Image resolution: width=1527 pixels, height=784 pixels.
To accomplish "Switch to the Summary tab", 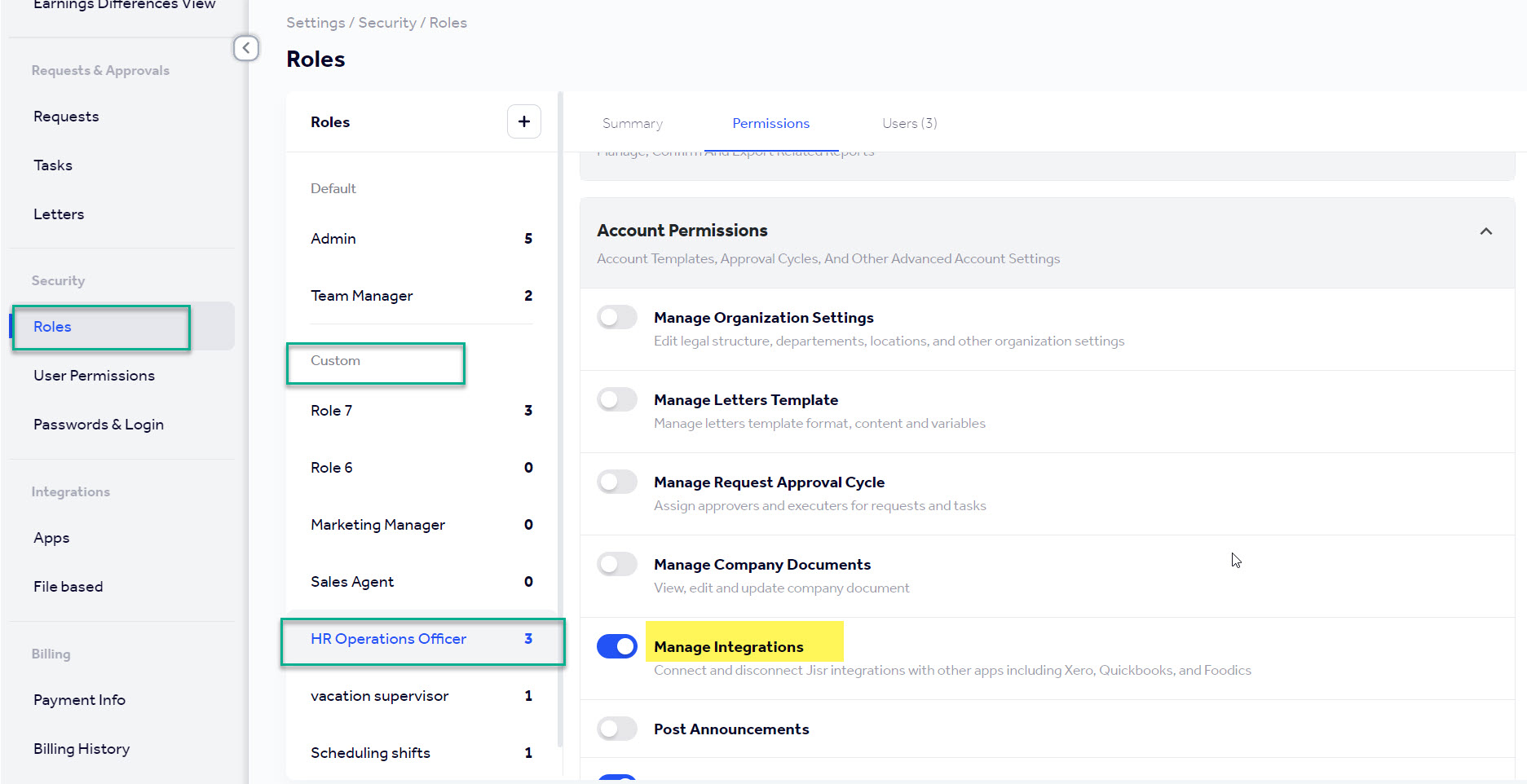I will (x=632, y=123).
